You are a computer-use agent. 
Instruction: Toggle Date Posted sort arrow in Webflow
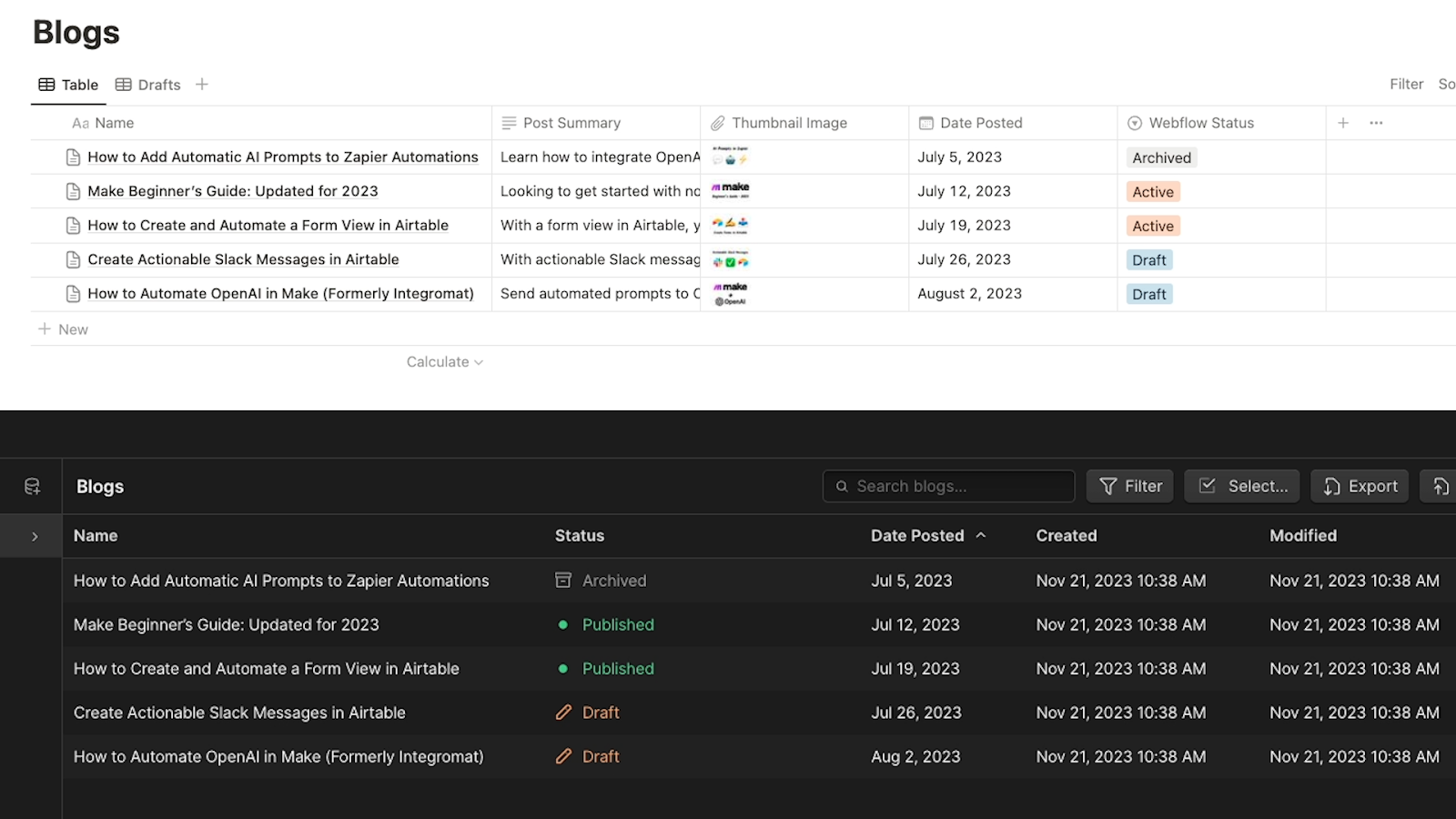click(x=981, y=535)
